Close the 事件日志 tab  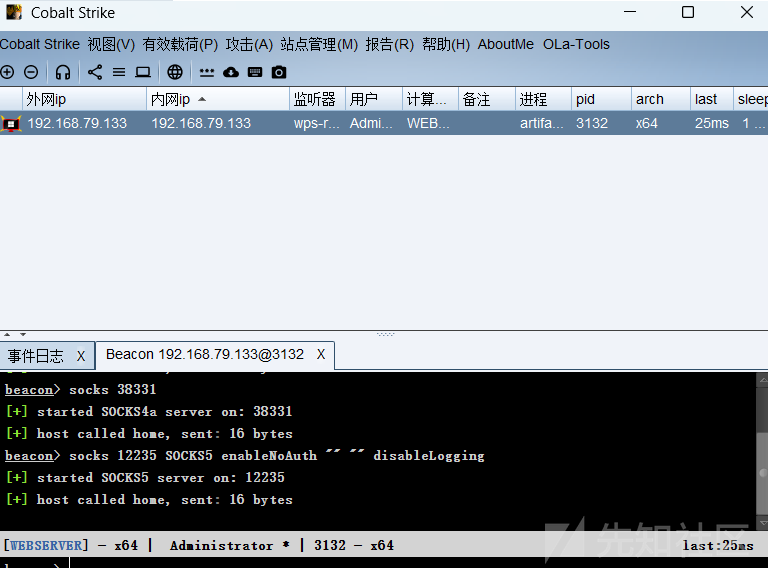pyautogui.click(x=81, y=356)
